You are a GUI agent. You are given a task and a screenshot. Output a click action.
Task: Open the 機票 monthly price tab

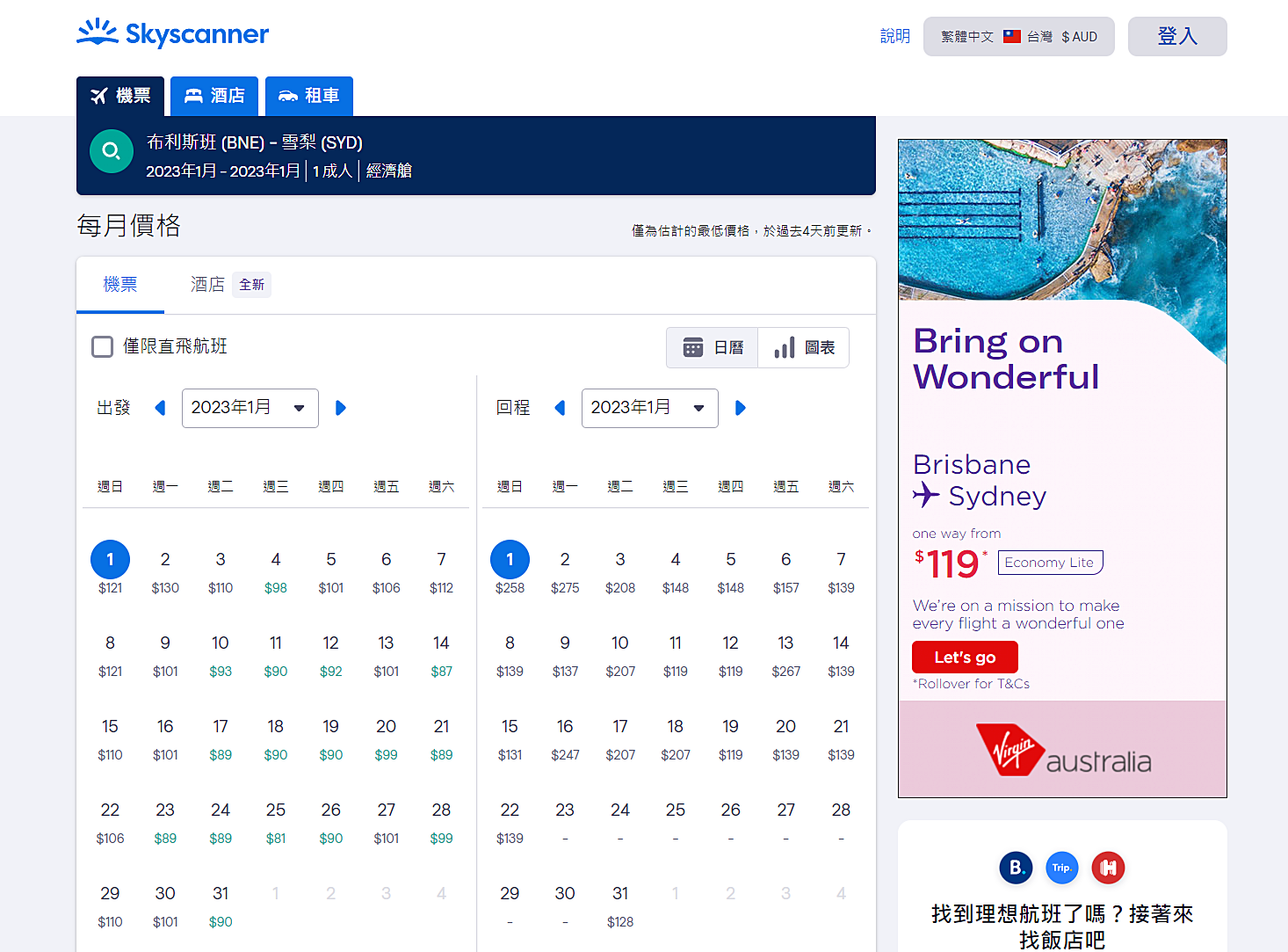[x=120, y=285]
